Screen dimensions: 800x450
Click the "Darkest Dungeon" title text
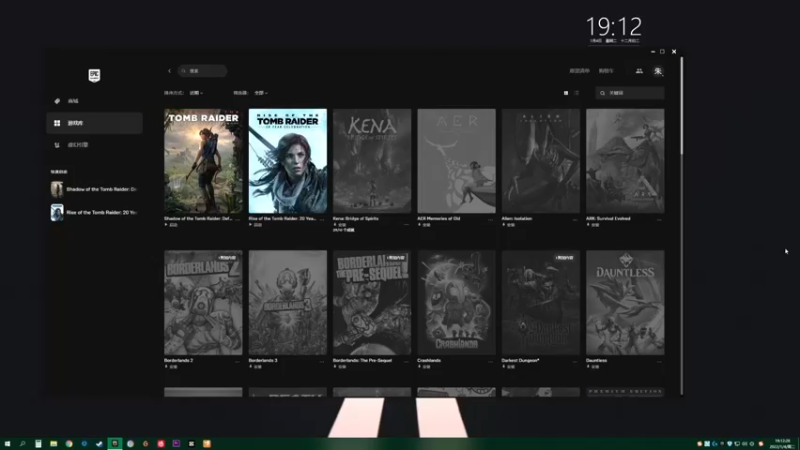[x=520, y=360]
